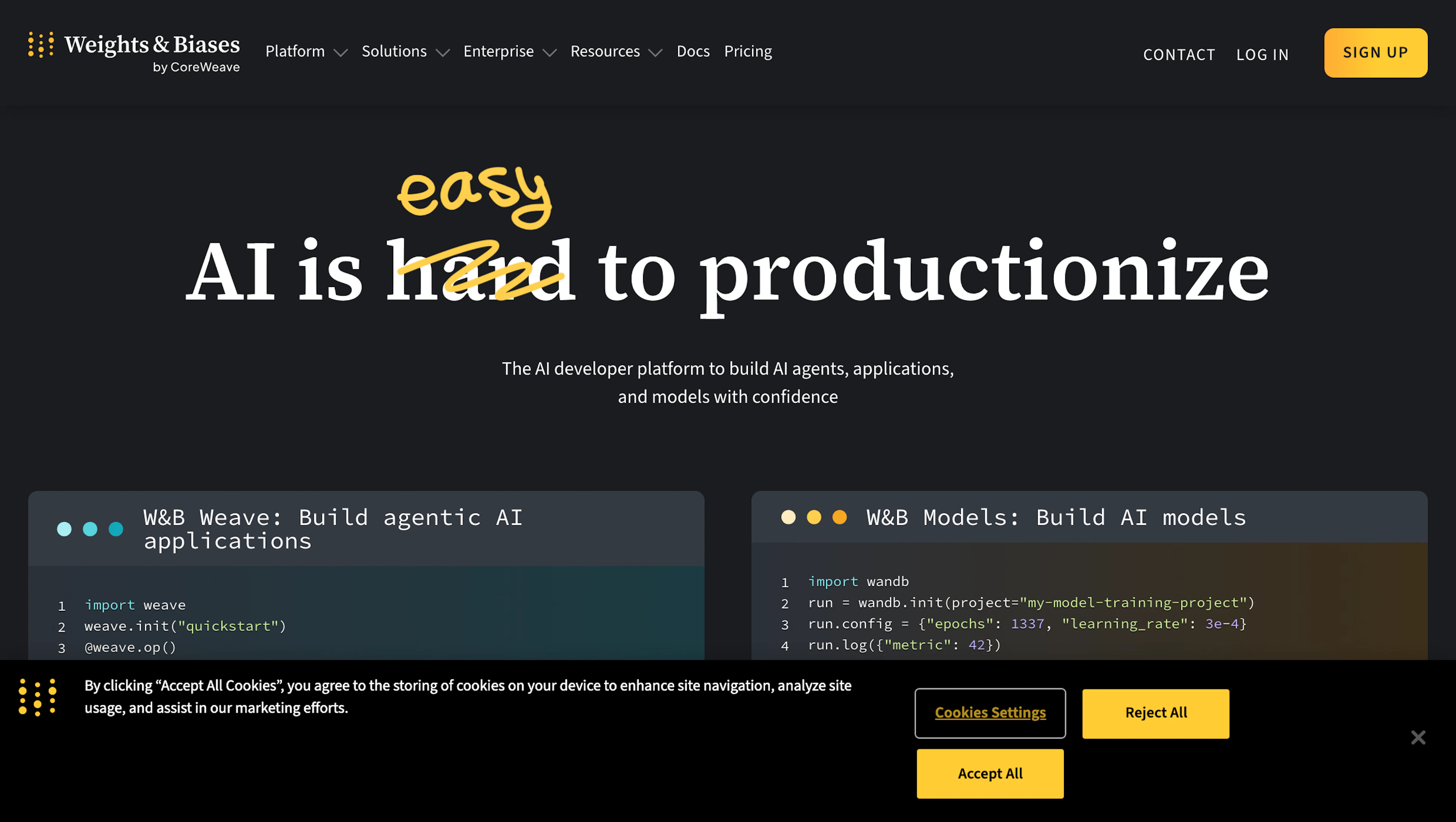This screenshot has width=1456, height=822.
Task: Click the cream dot on Models card
Action: 788,517
